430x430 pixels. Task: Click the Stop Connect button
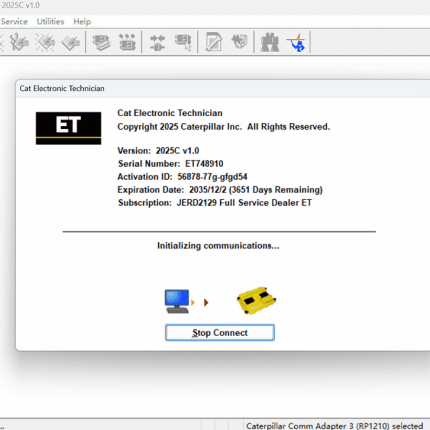[220, 333]
